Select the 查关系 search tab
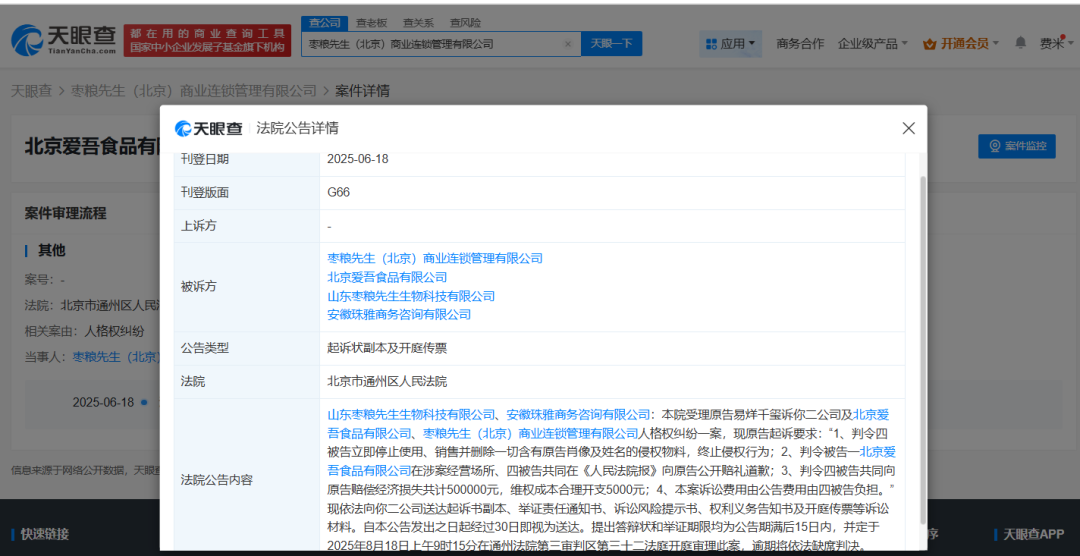1080x556 pixels. point(418,22)
